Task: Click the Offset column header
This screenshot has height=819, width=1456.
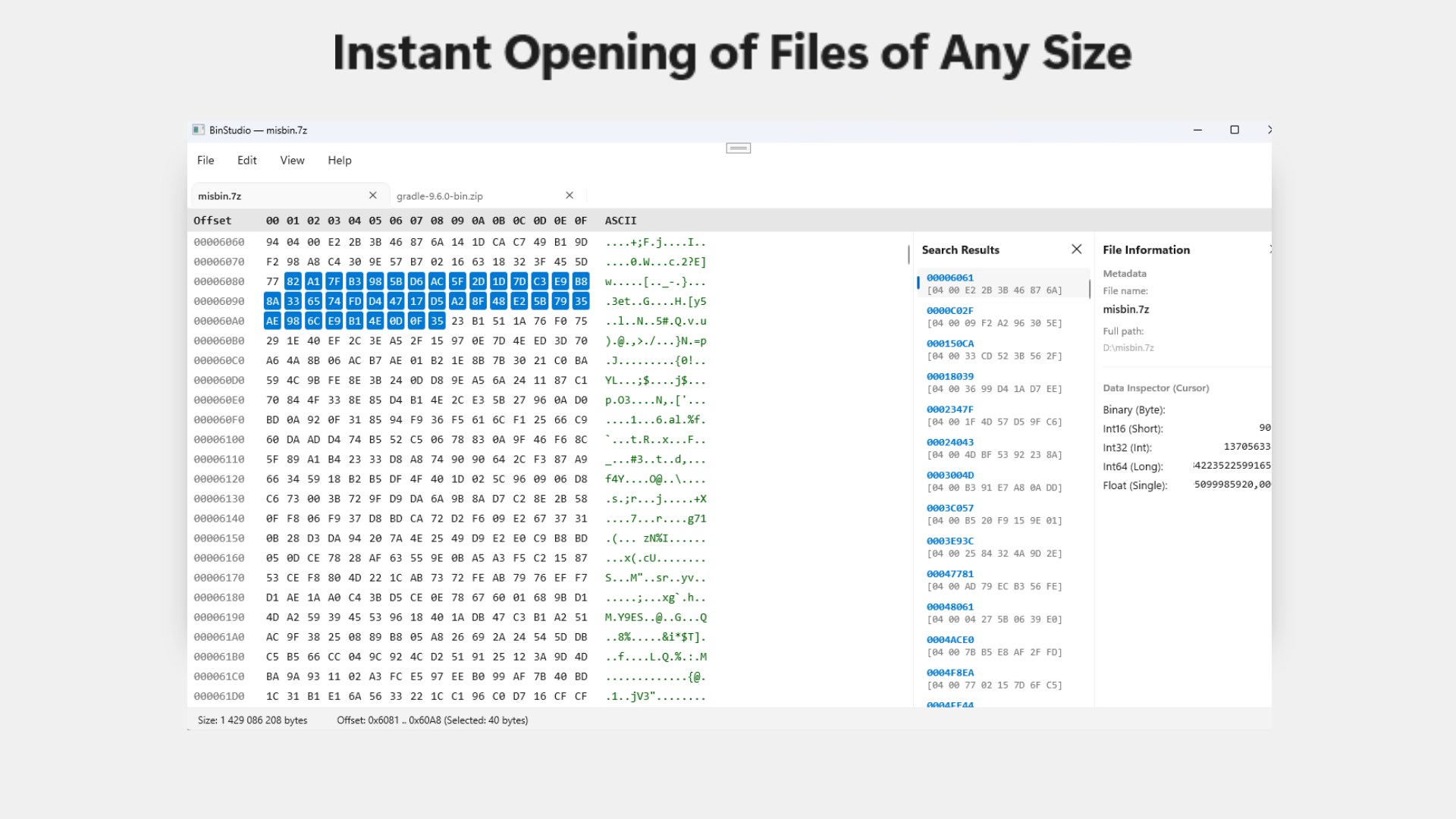Action: 212,221
